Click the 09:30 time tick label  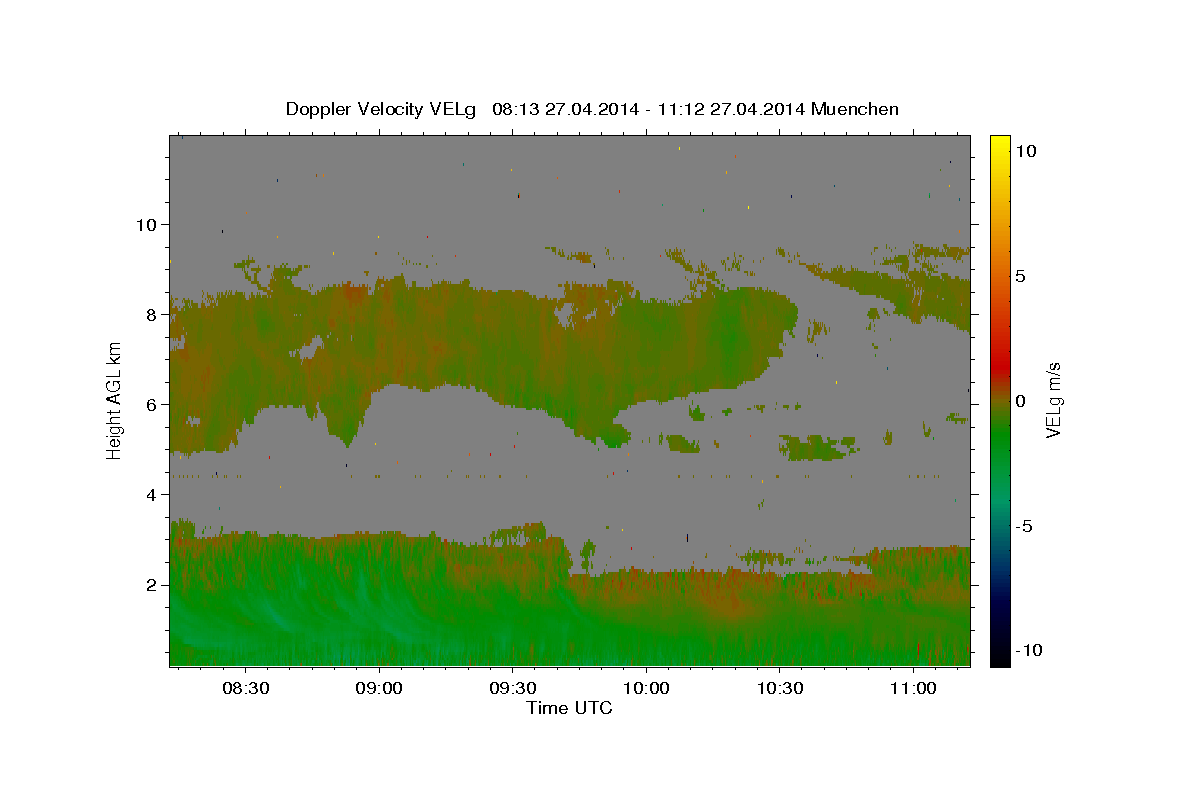pyautogui.click(x=513, y=688)
